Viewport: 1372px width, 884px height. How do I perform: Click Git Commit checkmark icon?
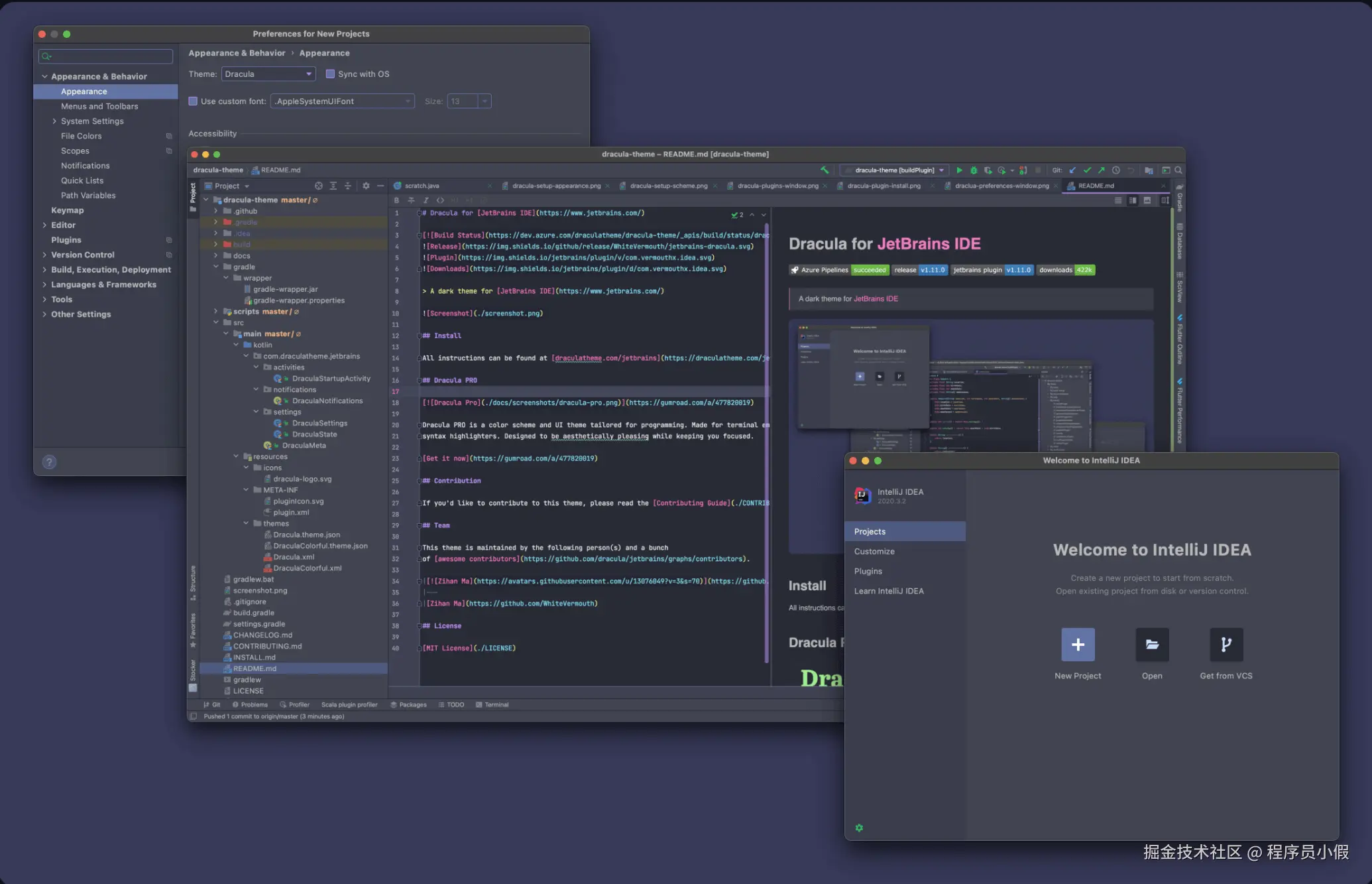1087,170
